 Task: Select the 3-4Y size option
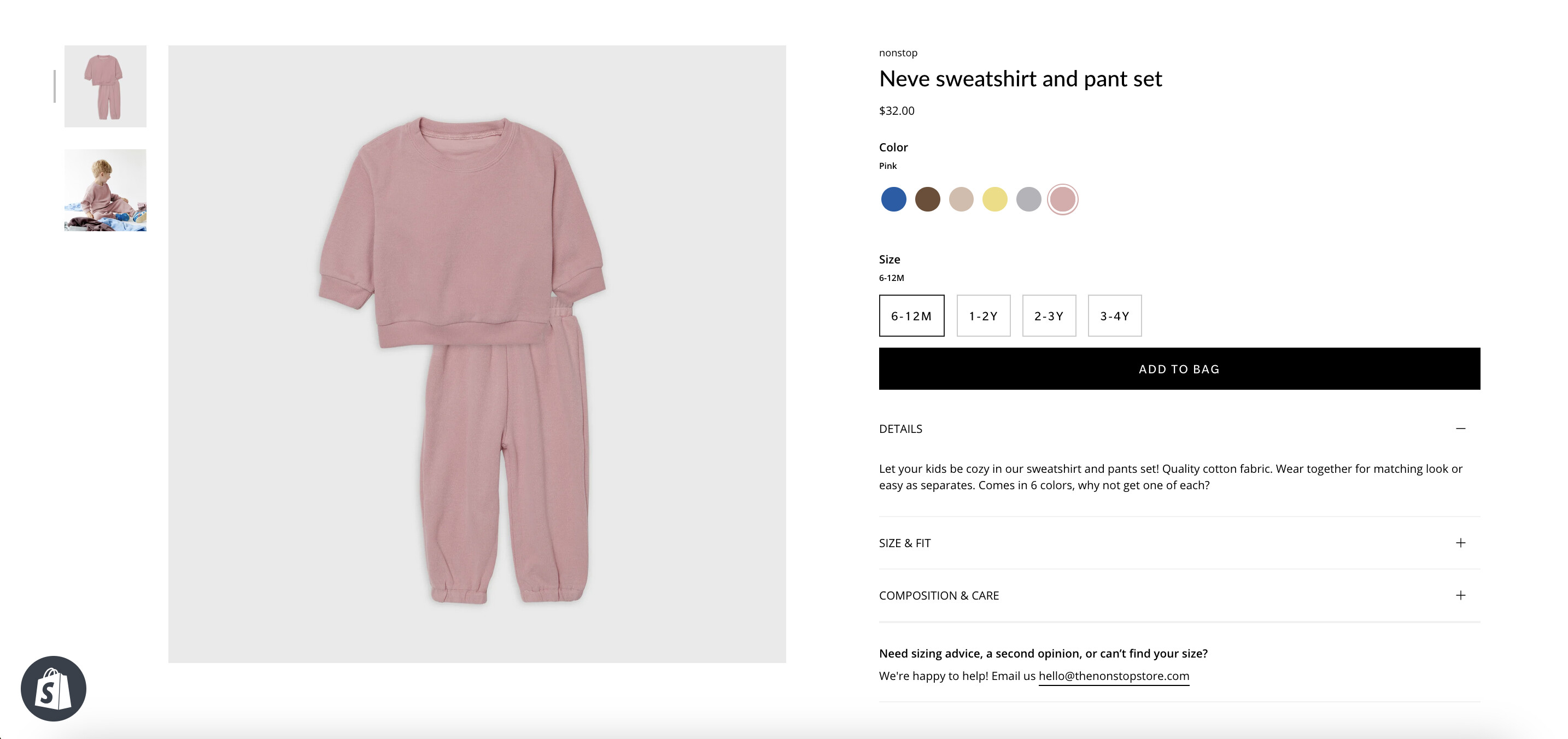[1115, 316]
